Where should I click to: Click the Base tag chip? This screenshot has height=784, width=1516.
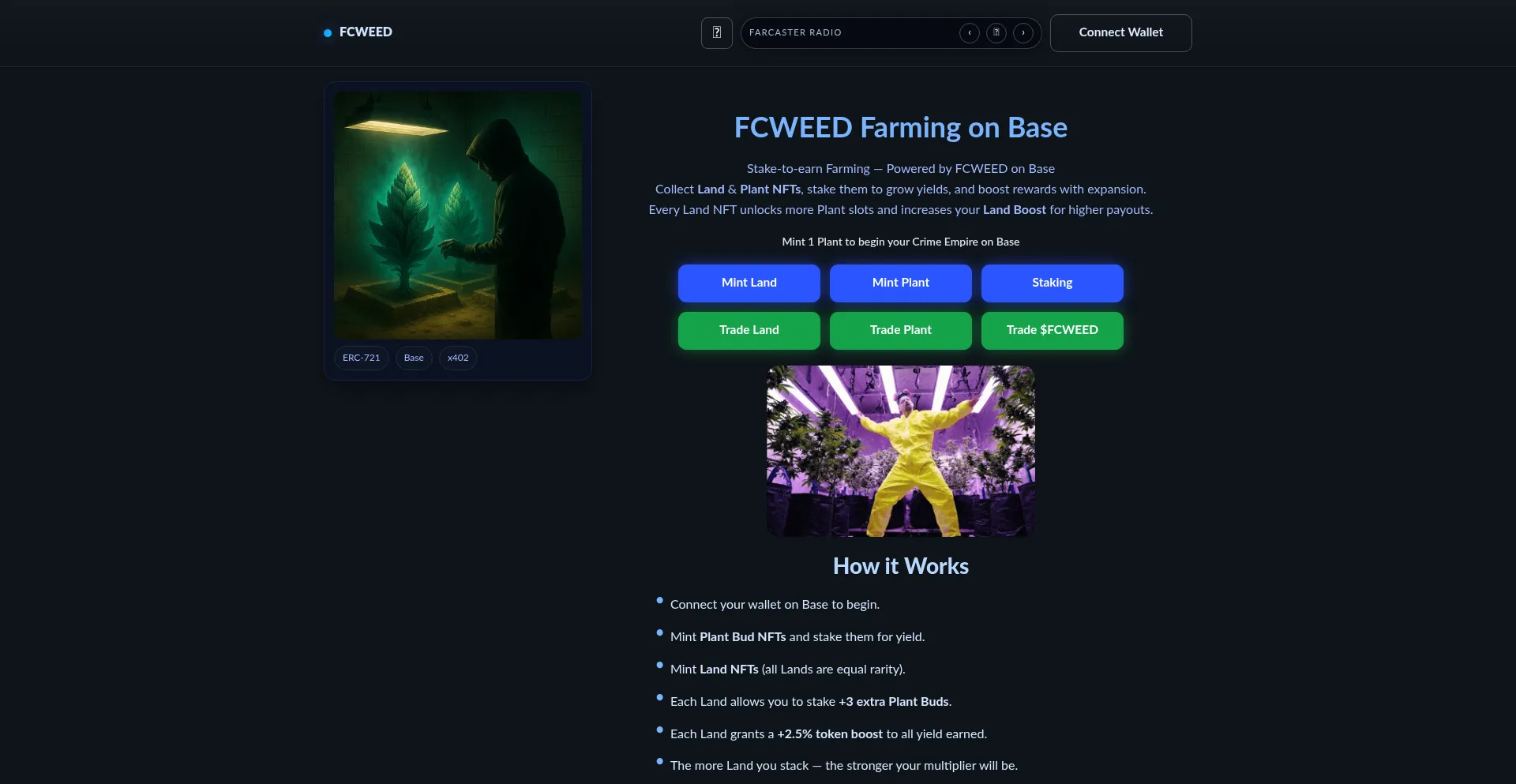coord(414,358)
